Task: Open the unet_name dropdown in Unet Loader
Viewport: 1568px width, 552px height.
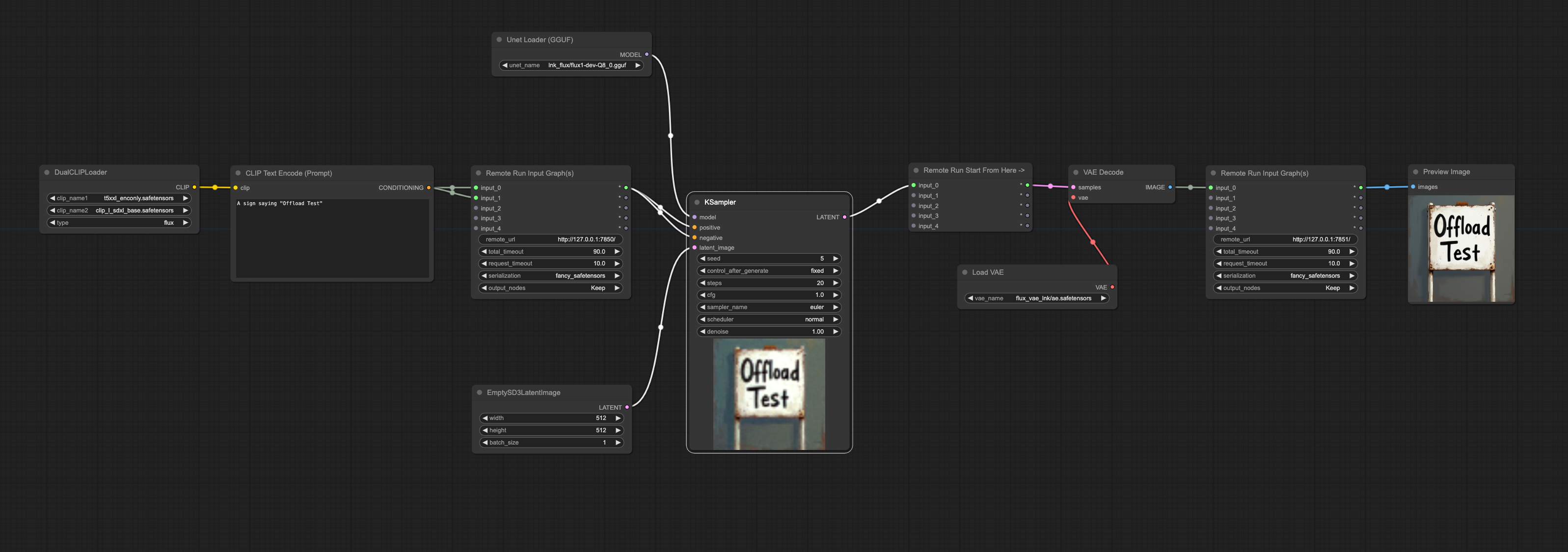Action: point(571,65)
